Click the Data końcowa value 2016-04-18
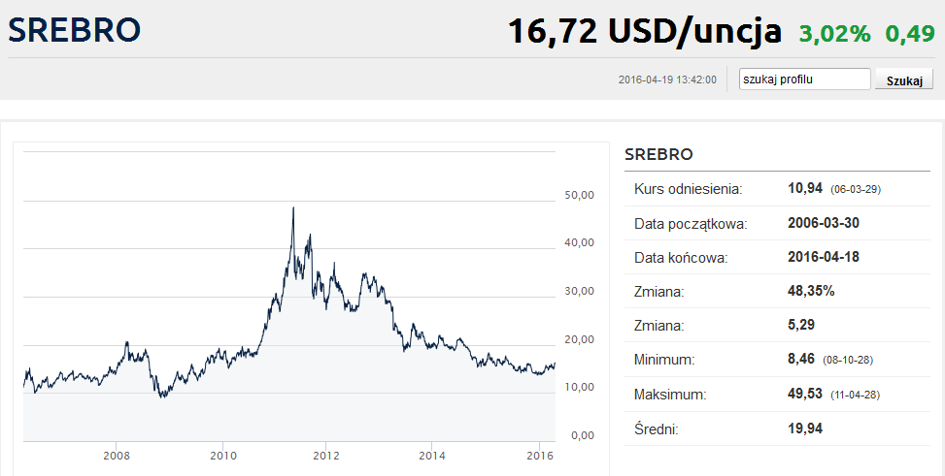The height and width of the screenshot is (476, 945). [x=823, y=257]
